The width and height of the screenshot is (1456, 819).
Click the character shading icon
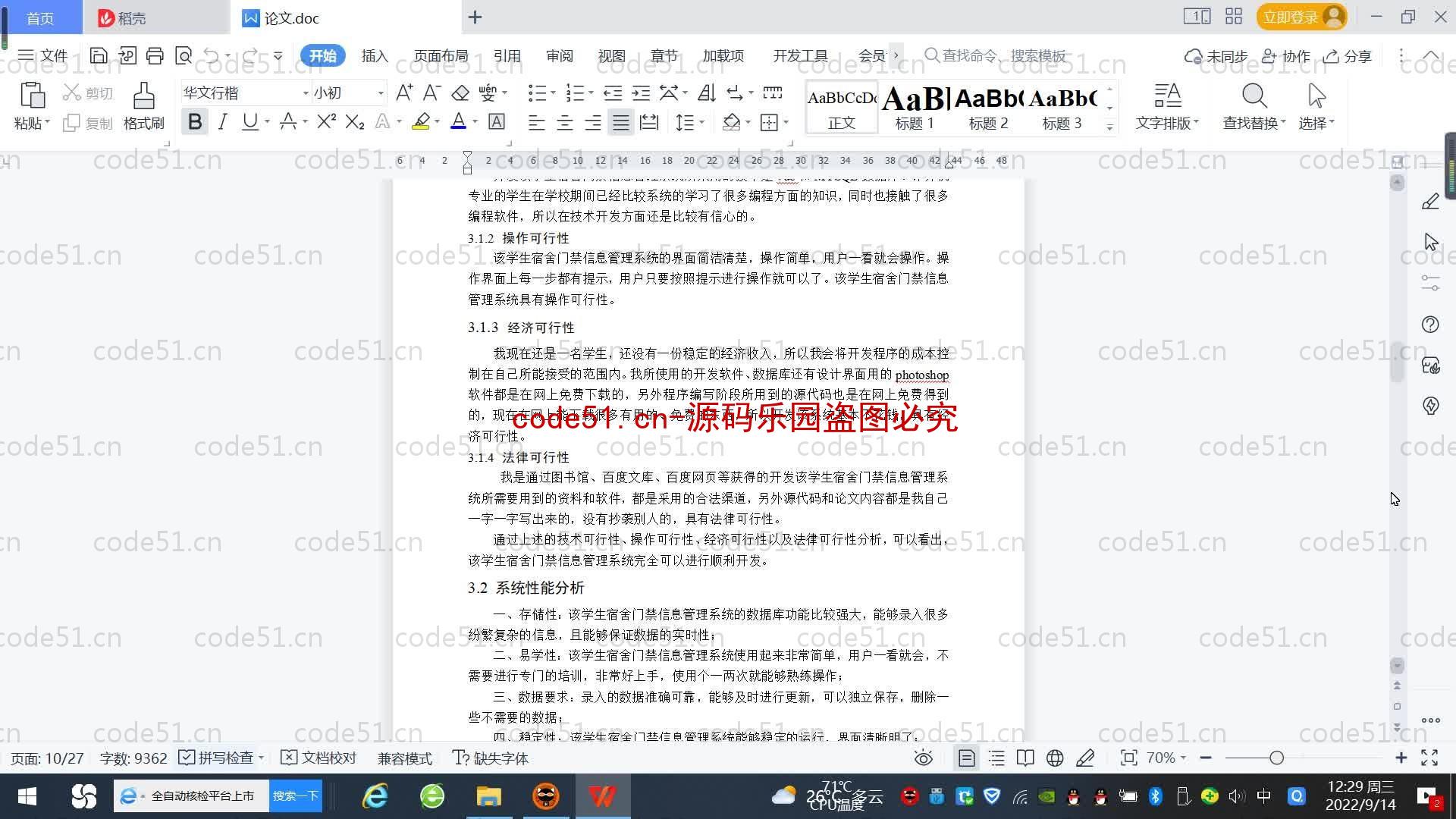[498, 122]
